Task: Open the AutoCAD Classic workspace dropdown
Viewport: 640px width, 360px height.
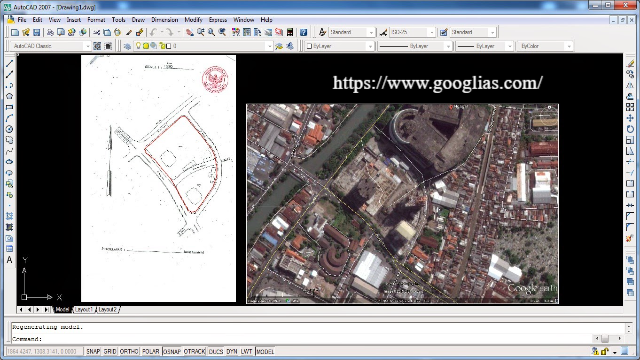Action: (x=87, y=46)
